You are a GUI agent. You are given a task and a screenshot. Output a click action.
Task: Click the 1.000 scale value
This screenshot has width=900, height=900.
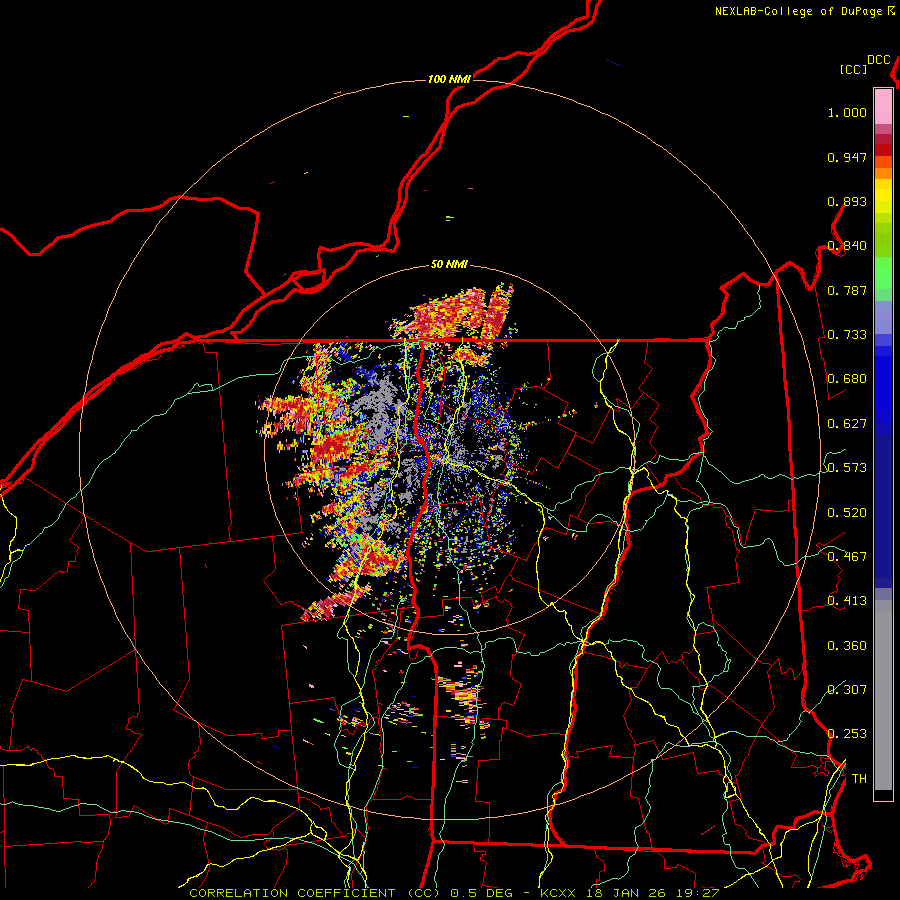pos(847,112)
